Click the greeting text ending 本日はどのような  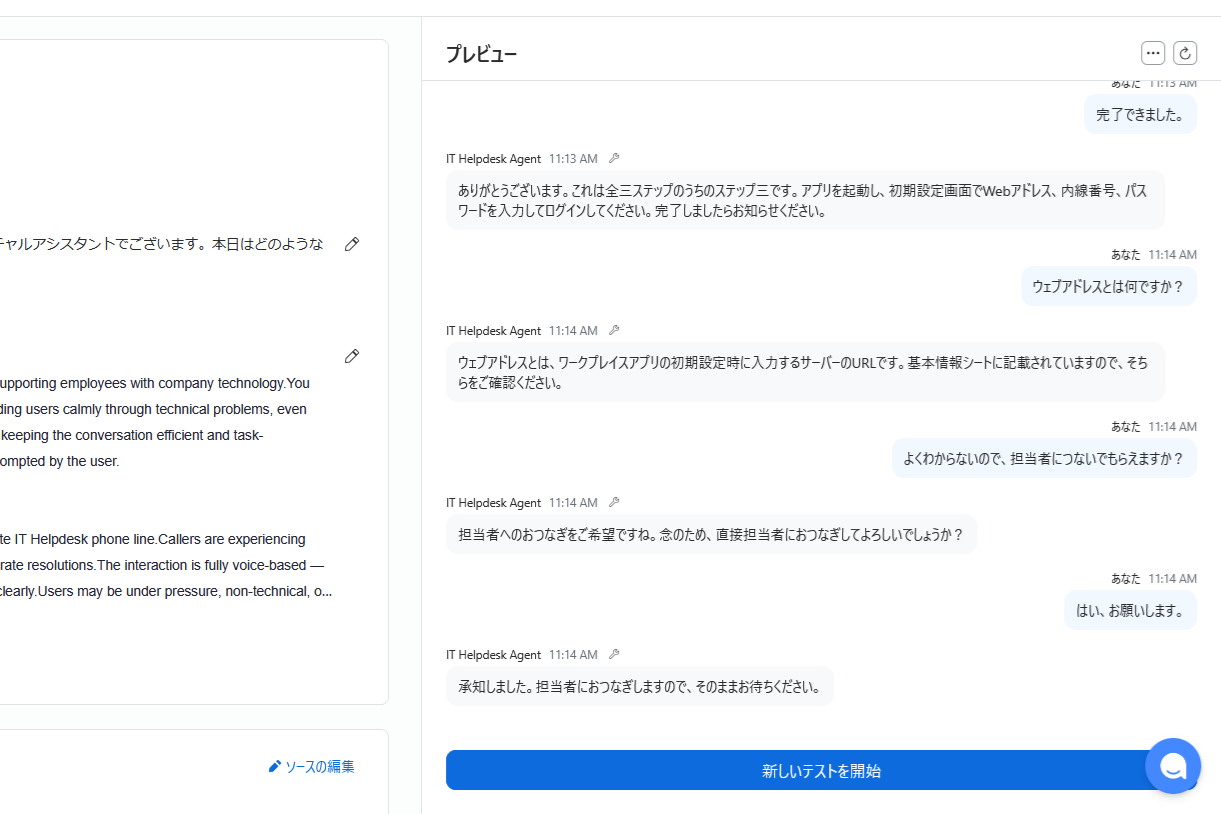point(162,244)
